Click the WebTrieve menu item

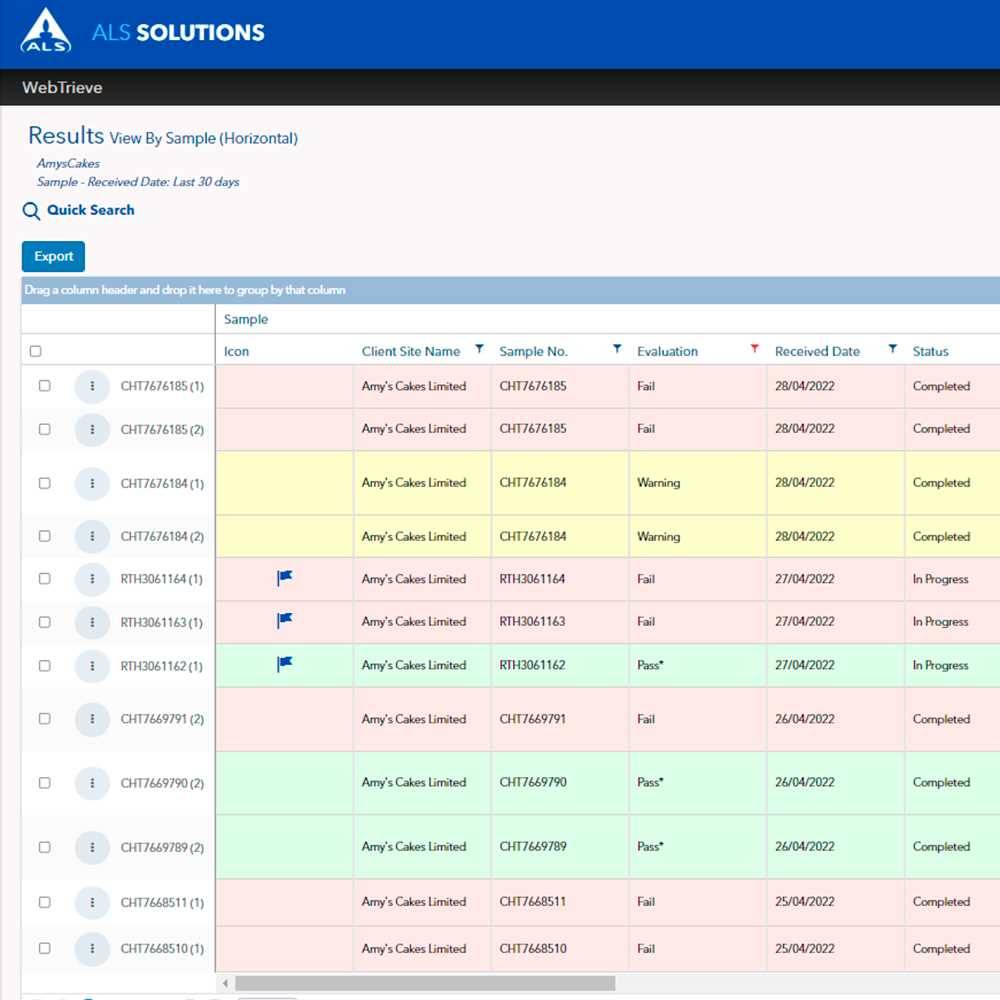pos(62,88)
